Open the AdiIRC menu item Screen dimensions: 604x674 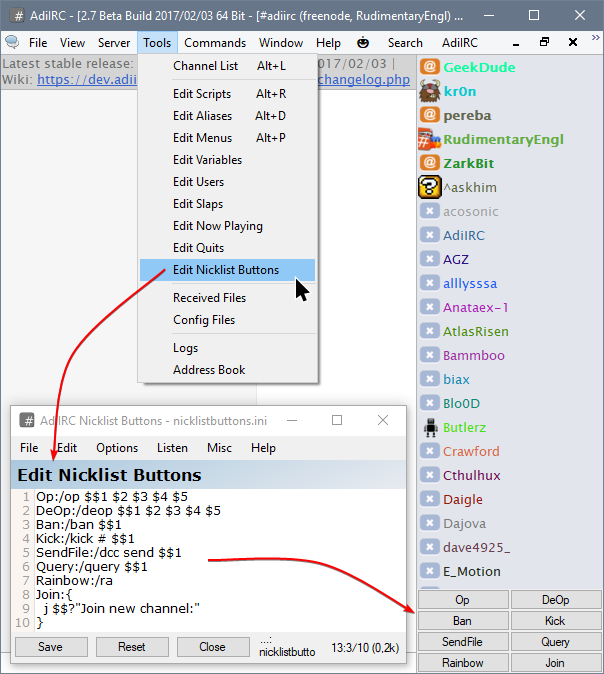(460, 43)
